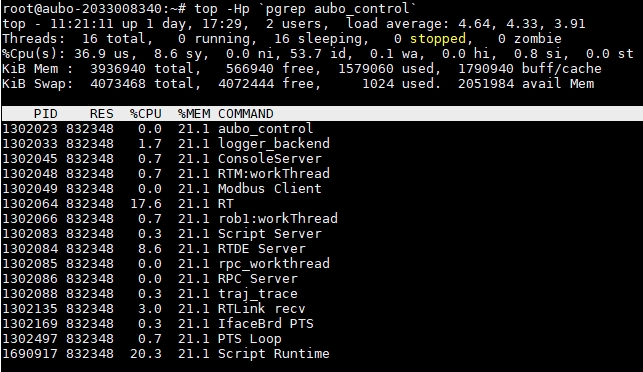Screen dimensions: 643x372
Task: Click the '2 users' text
Action: pos(294,23)
